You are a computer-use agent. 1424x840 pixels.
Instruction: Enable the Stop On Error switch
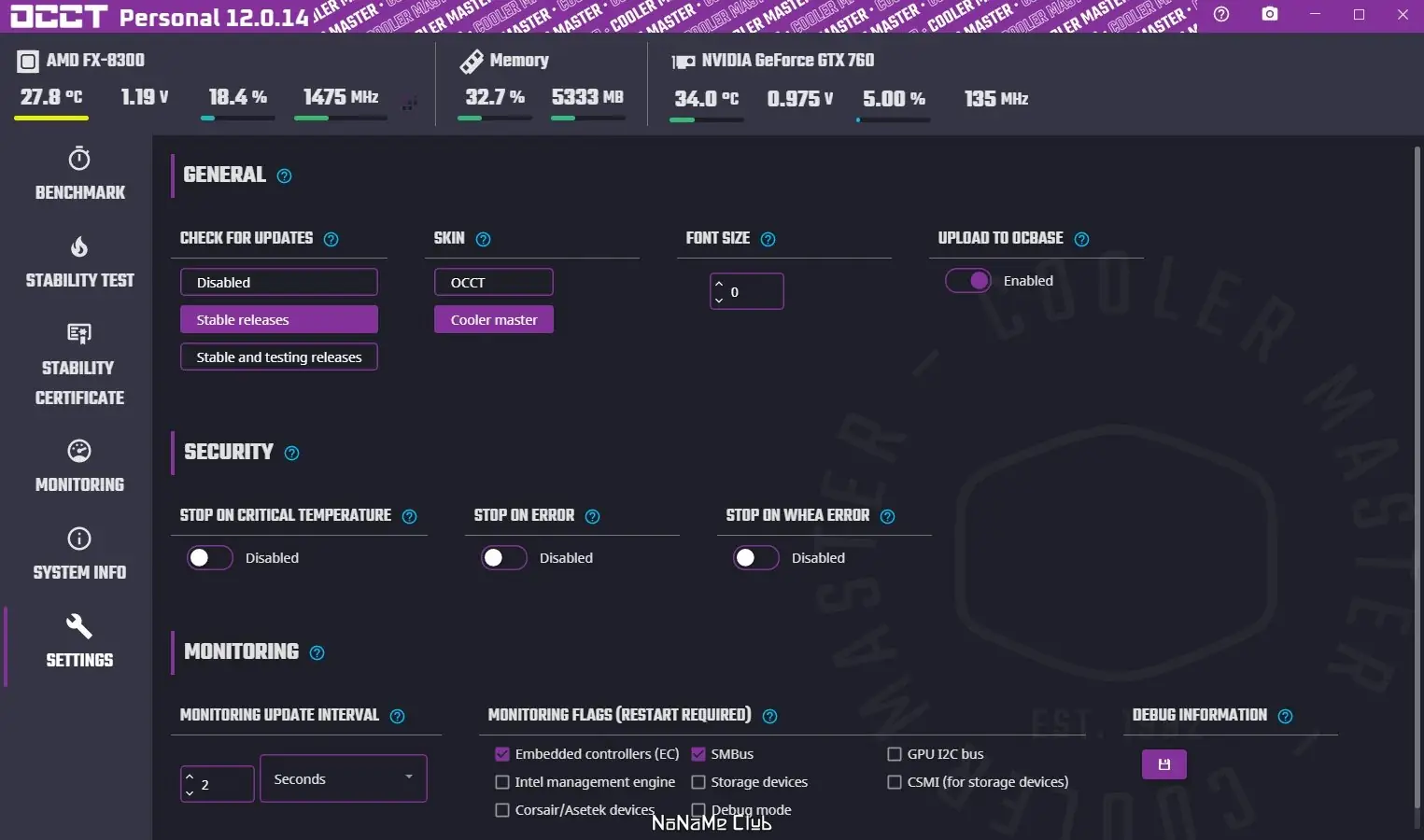pos(503,558)
